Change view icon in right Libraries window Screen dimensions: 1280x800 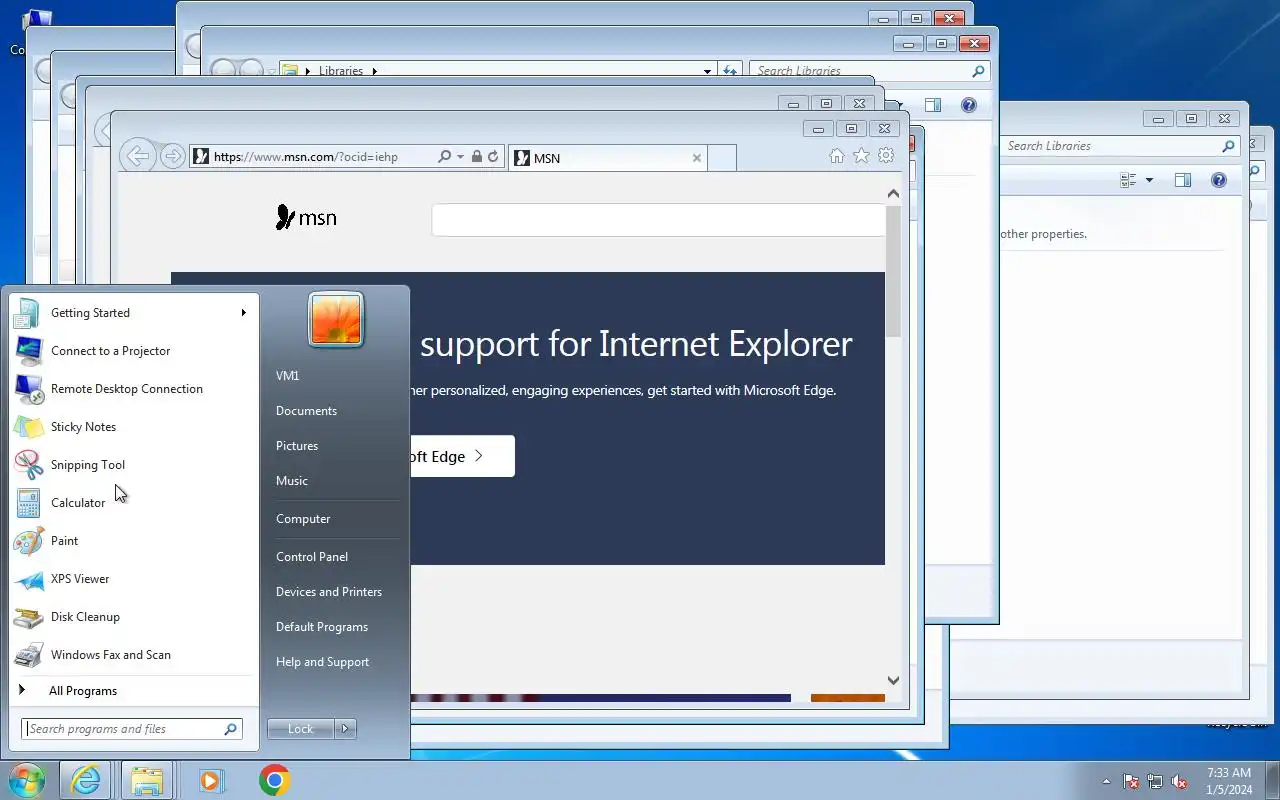pyautogui.click(x=1129, y=180)
